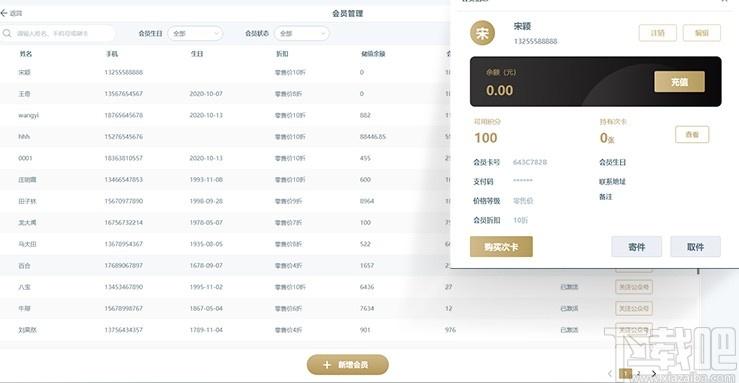The width and height of the screenshot is (739, 383).
Task: Click the 手机 column header
Action: (x=112, y=54)
